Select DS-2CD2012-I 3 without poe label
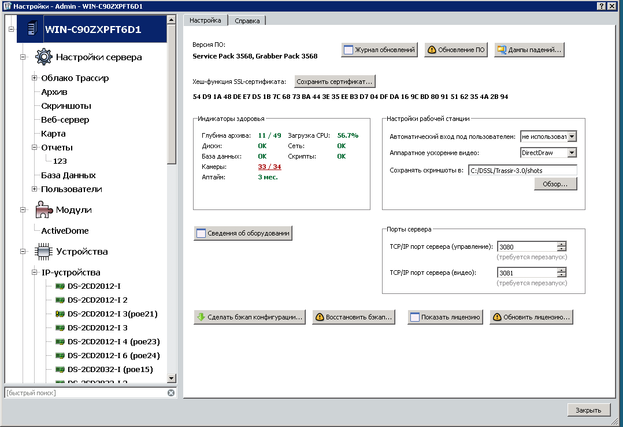Screen dimensions: 623x427 [97, 328]
